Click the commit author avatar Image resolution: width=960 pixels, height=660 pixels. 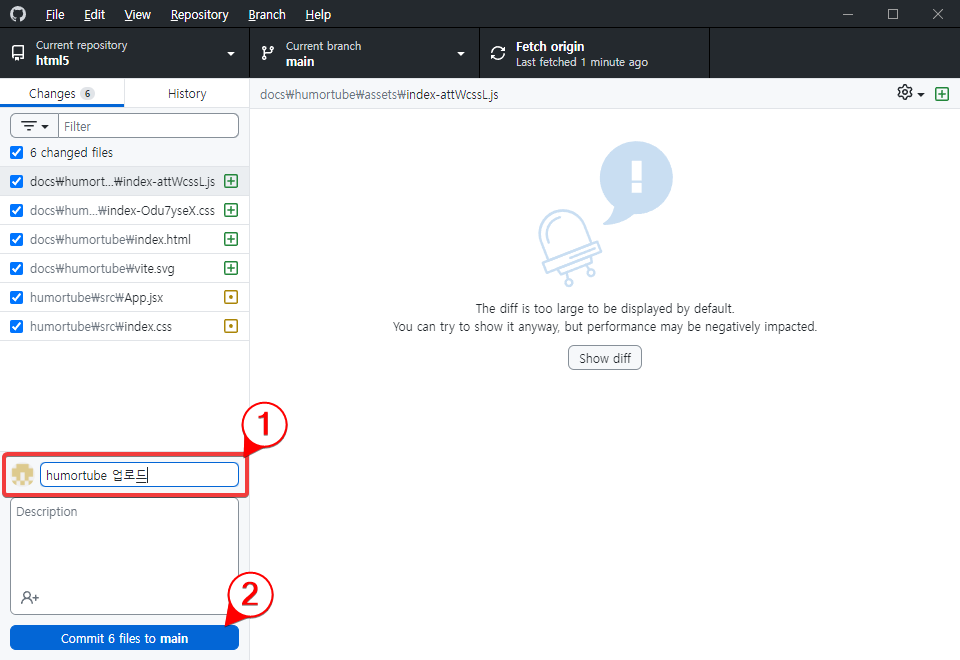click(x=22, y=475)
